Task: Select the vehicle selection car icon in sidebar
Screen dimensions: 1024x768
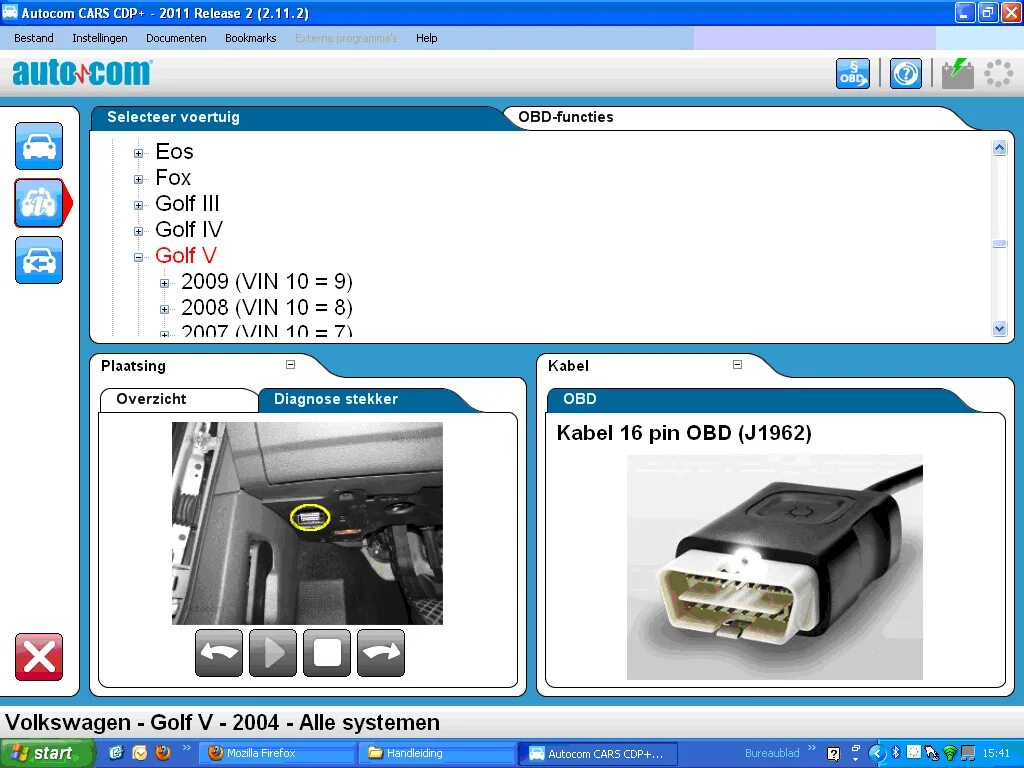Action: 39,146
